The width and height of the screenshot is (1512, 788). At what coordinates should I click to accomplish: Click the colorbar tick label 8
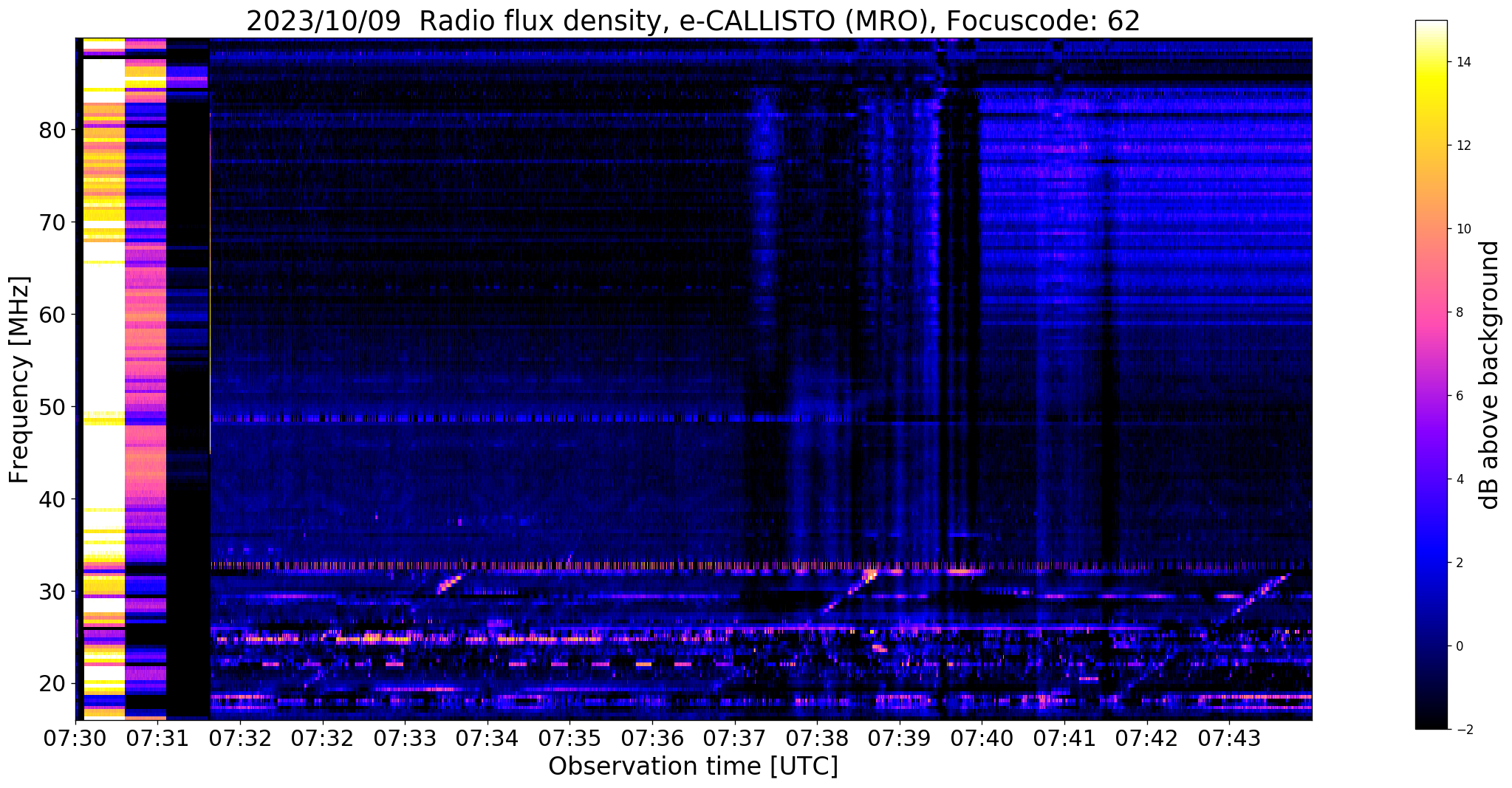click(x=1460, y=312)
